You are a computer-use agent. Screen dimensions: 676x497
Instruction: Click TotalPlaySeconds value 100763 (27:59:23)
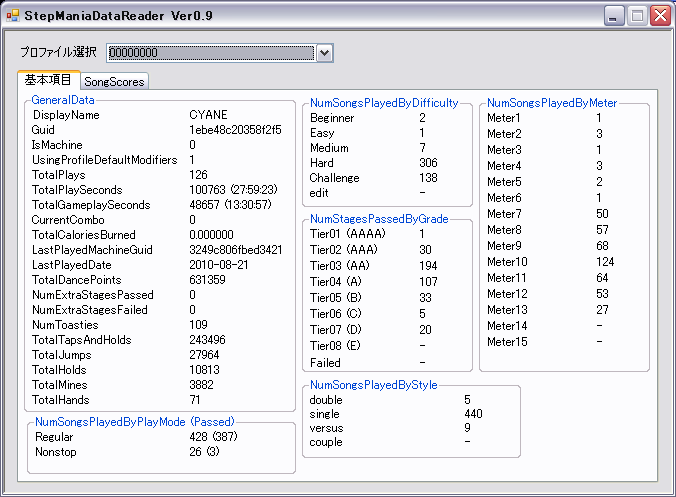233,190
